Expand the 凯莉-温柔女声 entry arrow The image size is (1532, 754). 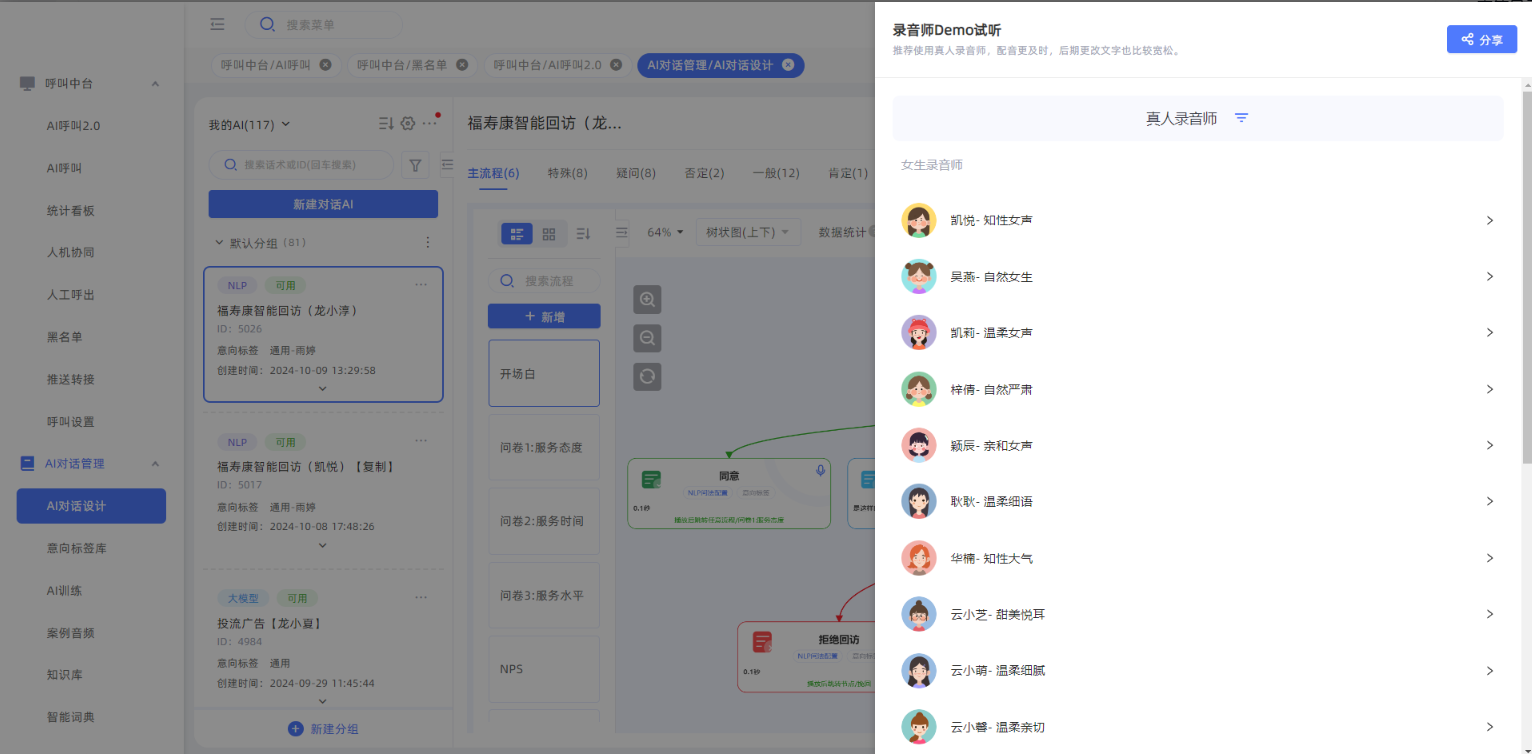tap(1489, 333)
